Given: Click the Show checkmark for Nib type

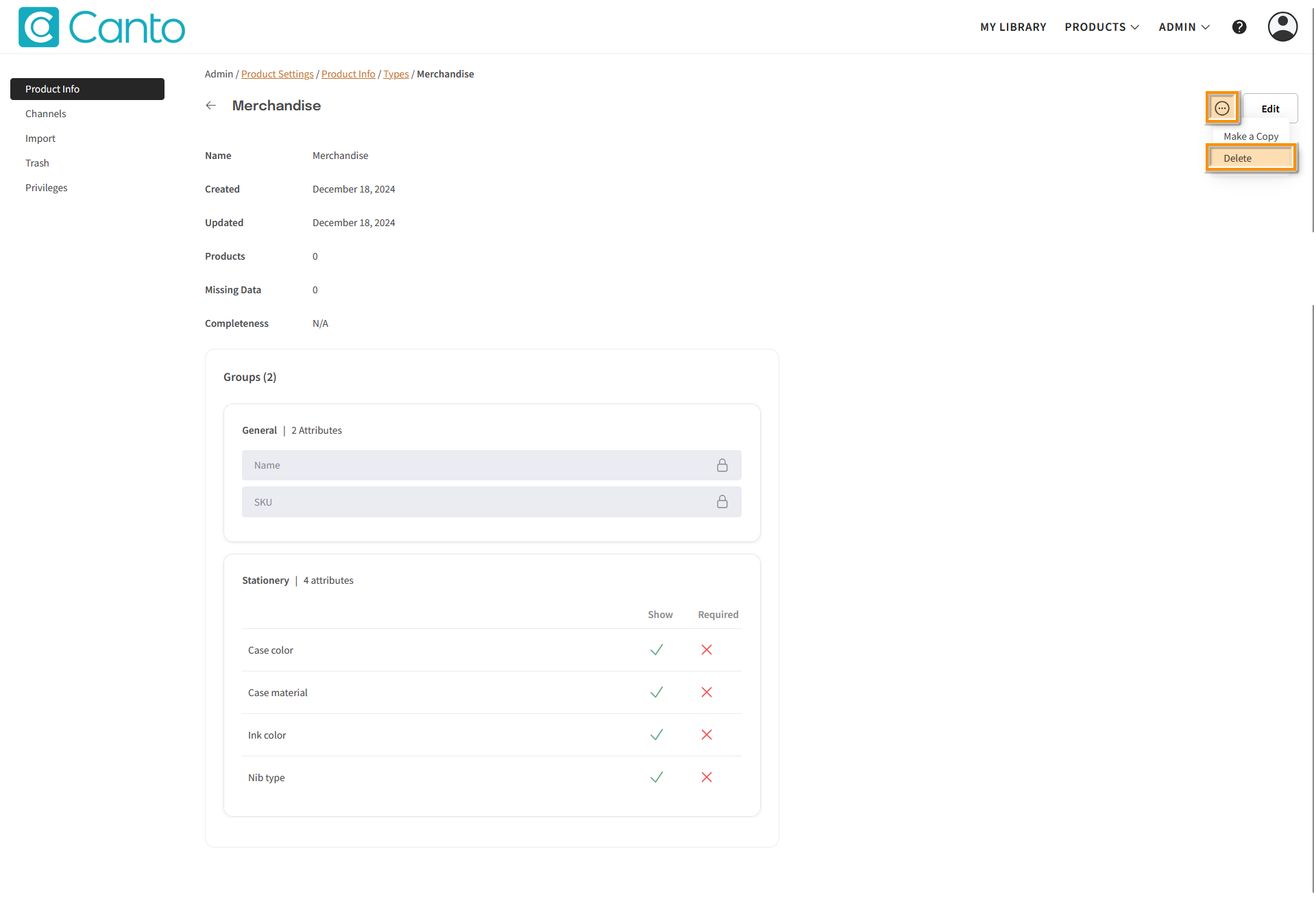Looking at the screenshot, I should (x=656, y=778).
